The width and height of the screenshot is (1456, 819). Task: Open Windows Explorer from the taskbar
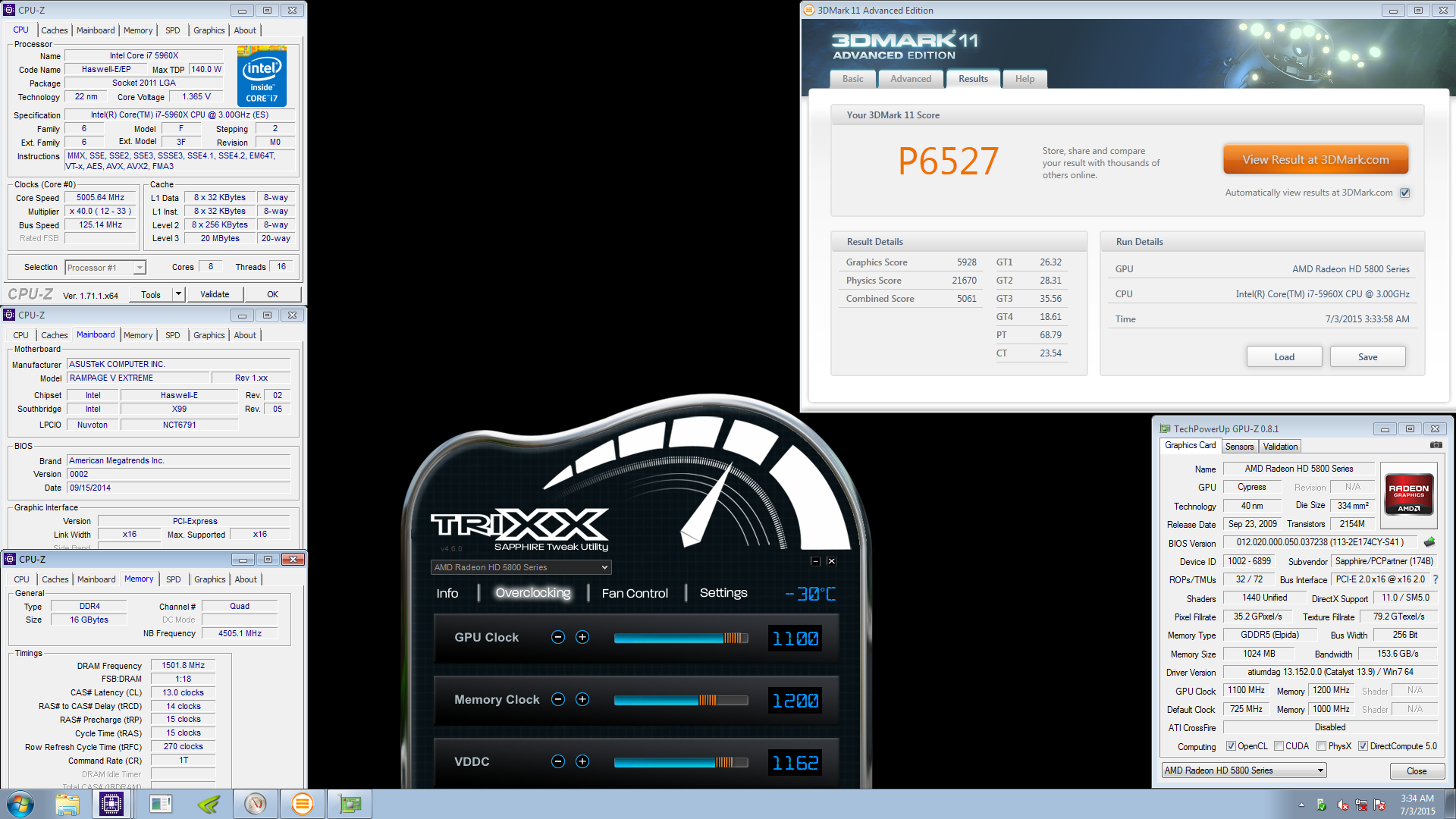pyautogui.click(x=67, y=804)
